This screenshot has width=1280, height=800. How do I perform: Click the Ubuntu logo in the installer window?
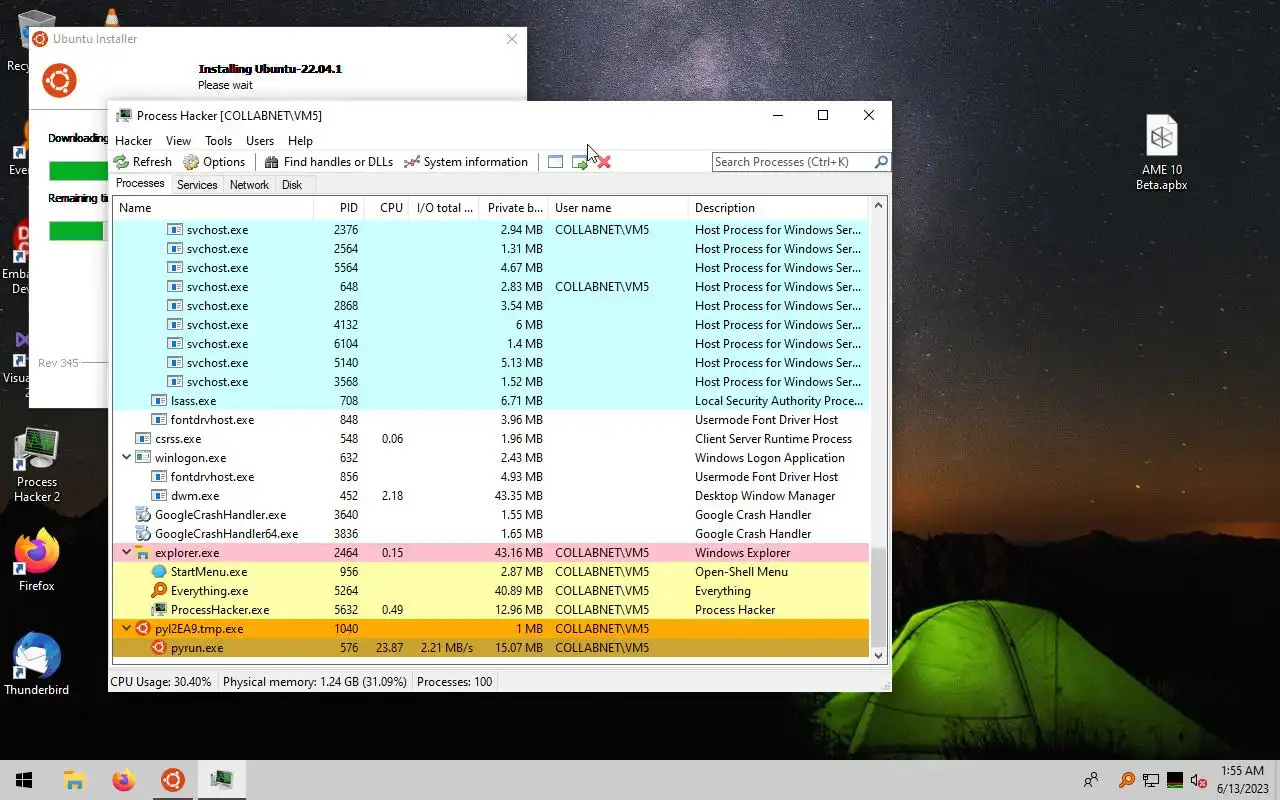(x=59, y=80)
